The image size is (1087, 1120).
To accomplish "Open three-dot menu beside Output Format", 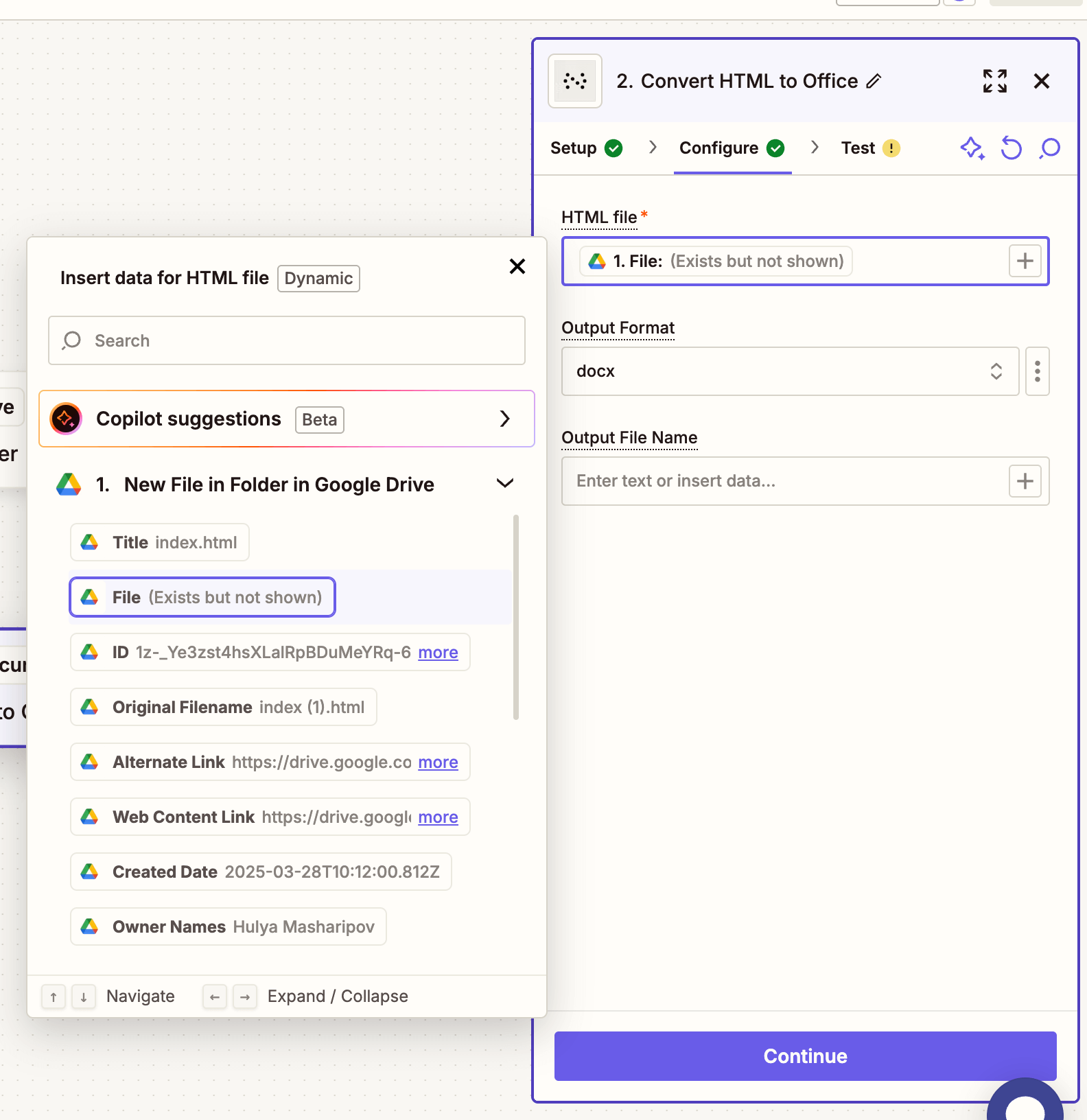I will 1037,371.
